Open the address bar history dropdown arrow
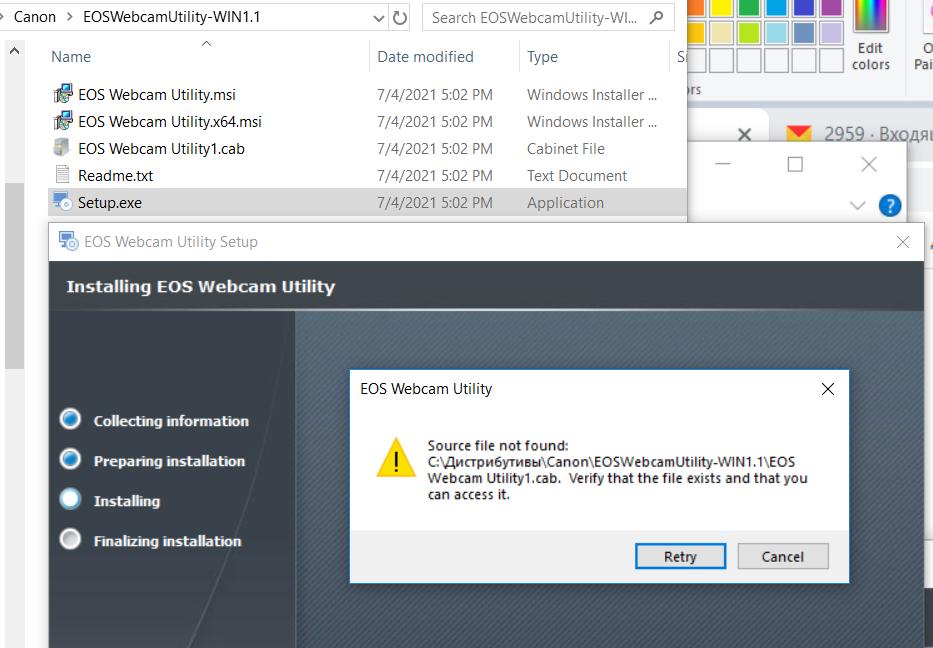Viewport: 933px width, 648px height. pos(378,17)
